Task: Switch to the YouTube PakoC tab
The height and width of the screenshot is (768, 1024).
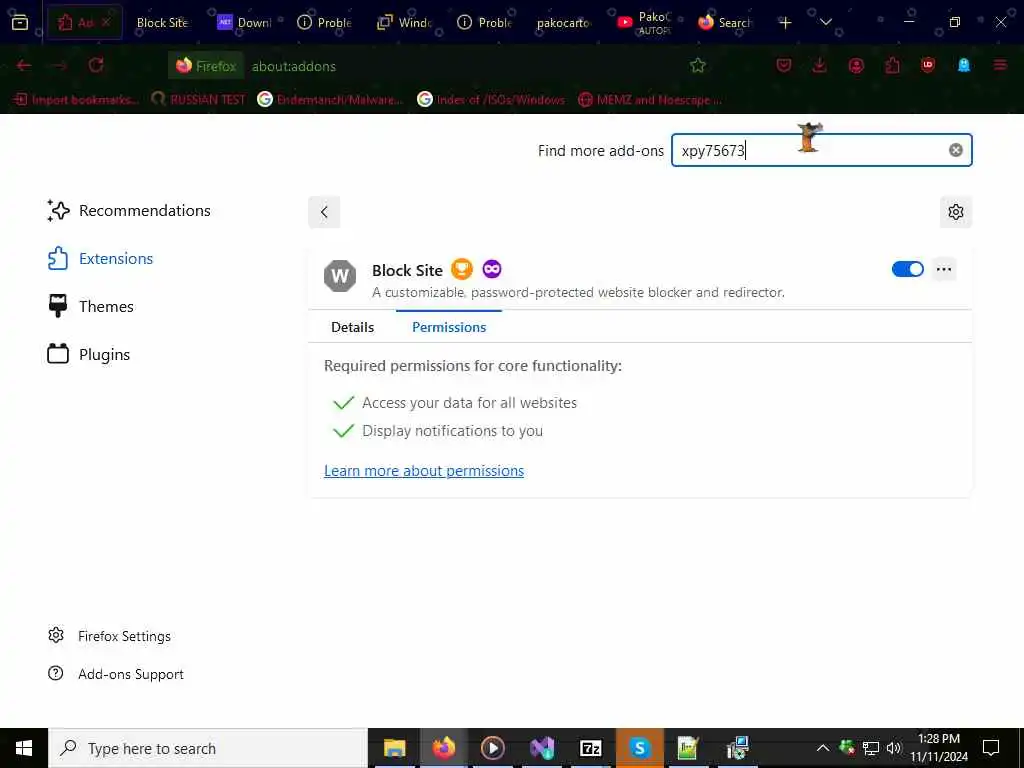Action: click(647, 22)
